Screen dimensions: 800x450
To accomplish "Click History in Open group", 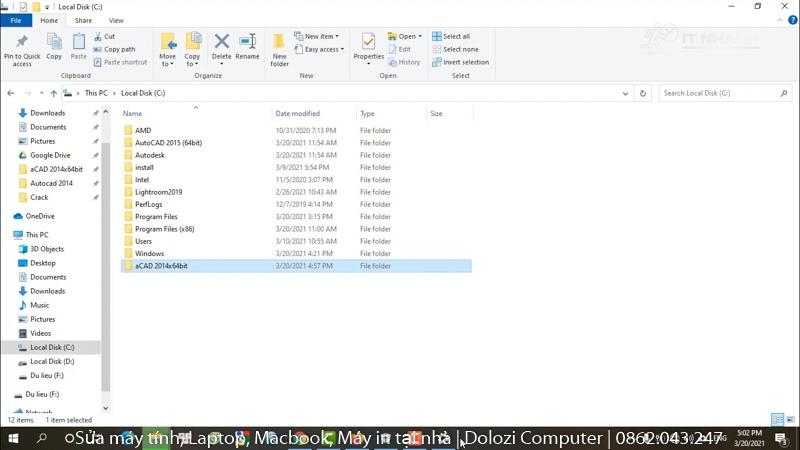I will (404, 62).
